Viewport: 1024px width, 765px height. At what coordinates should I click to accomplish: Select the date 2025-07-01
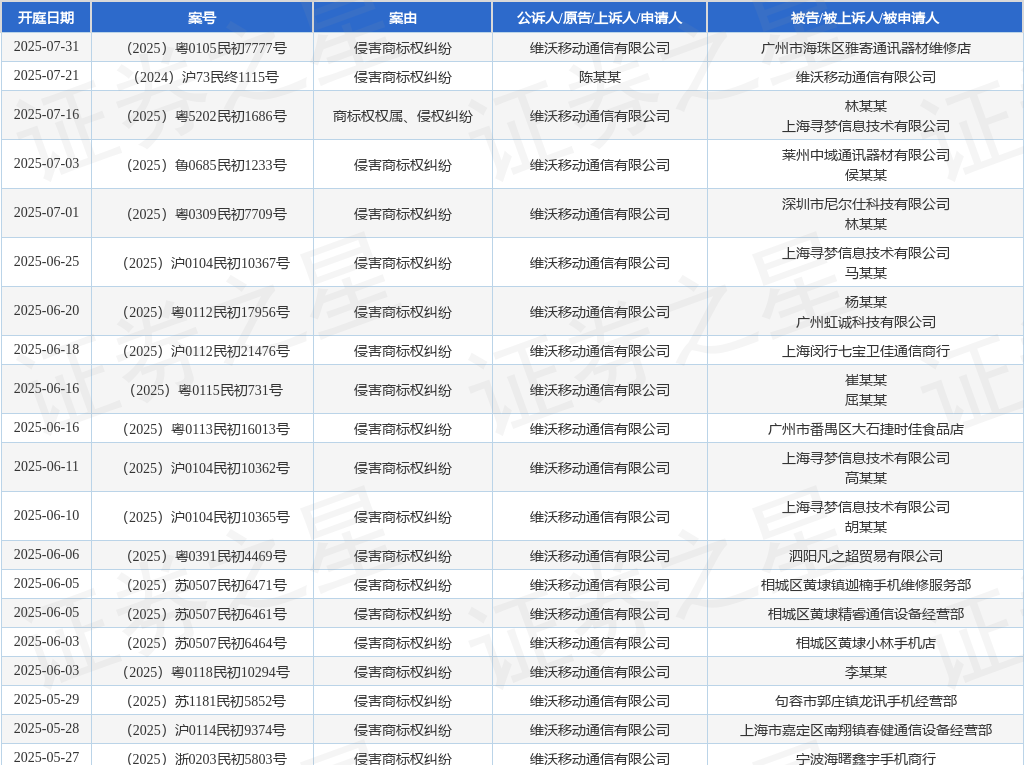[46, 212]
